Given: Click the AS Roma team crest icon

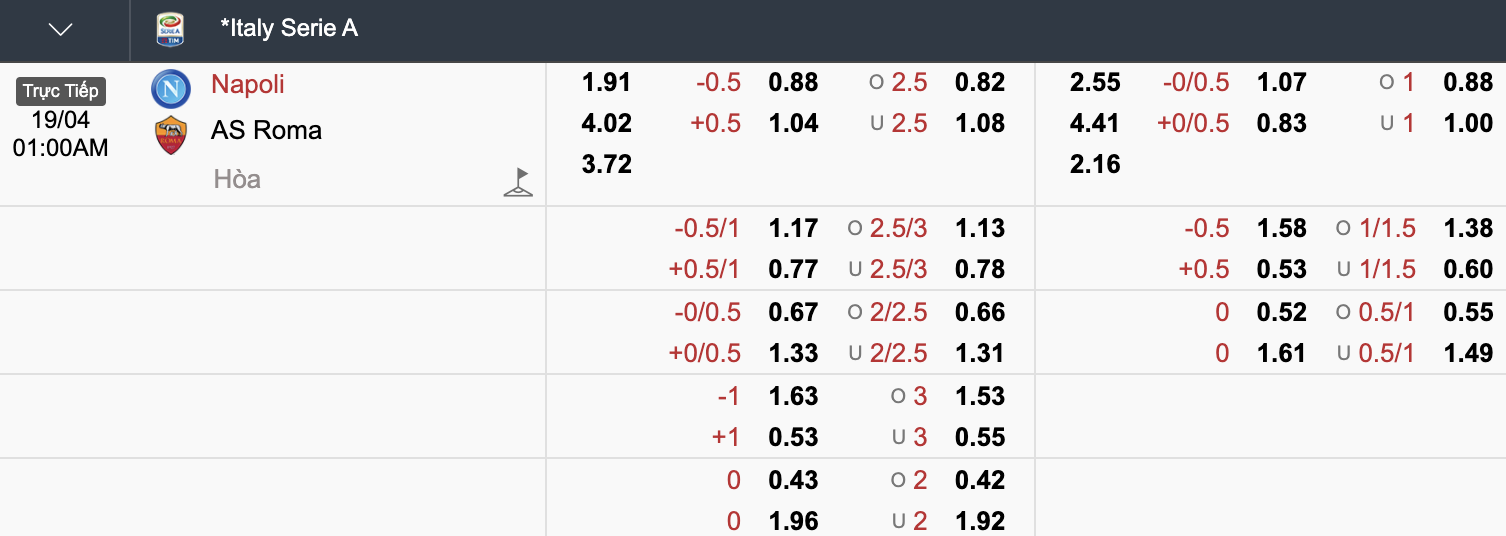Looking at the screenshot, I should click(171, 135).
